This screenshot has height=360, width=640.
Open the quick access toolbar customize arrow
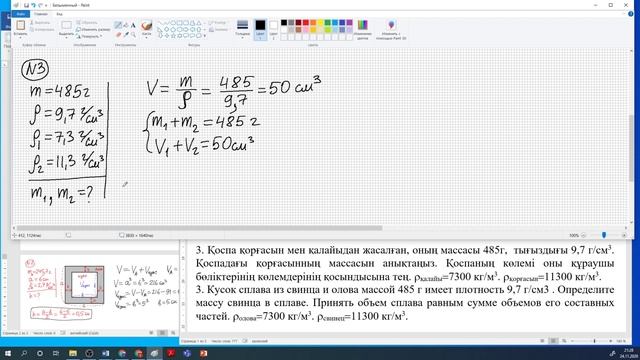point(46,5)
